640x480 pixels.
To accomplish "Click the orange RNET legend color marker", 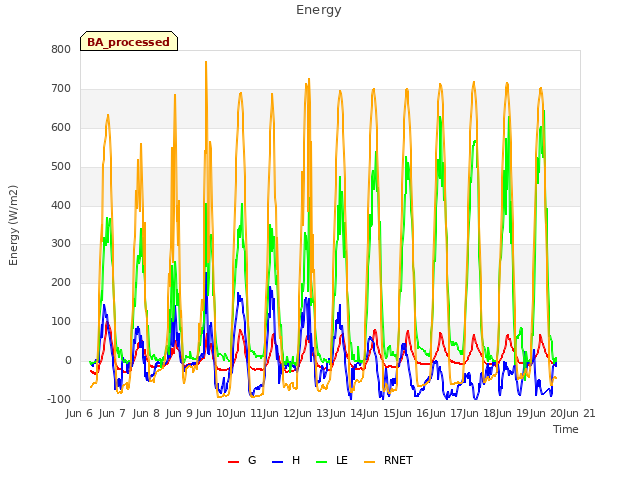I will pos(369,461).
